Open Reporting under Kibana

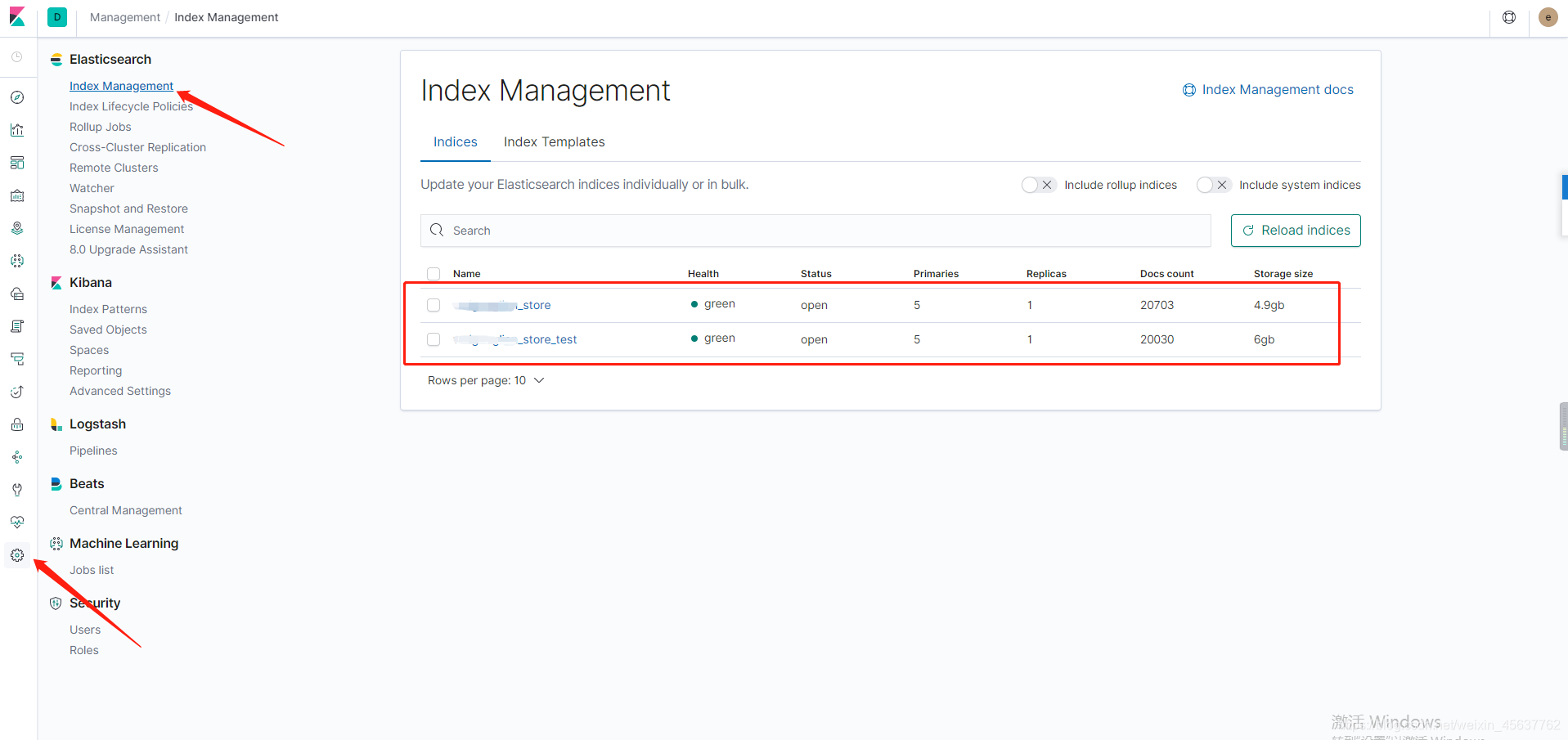(x=96, y=370)
